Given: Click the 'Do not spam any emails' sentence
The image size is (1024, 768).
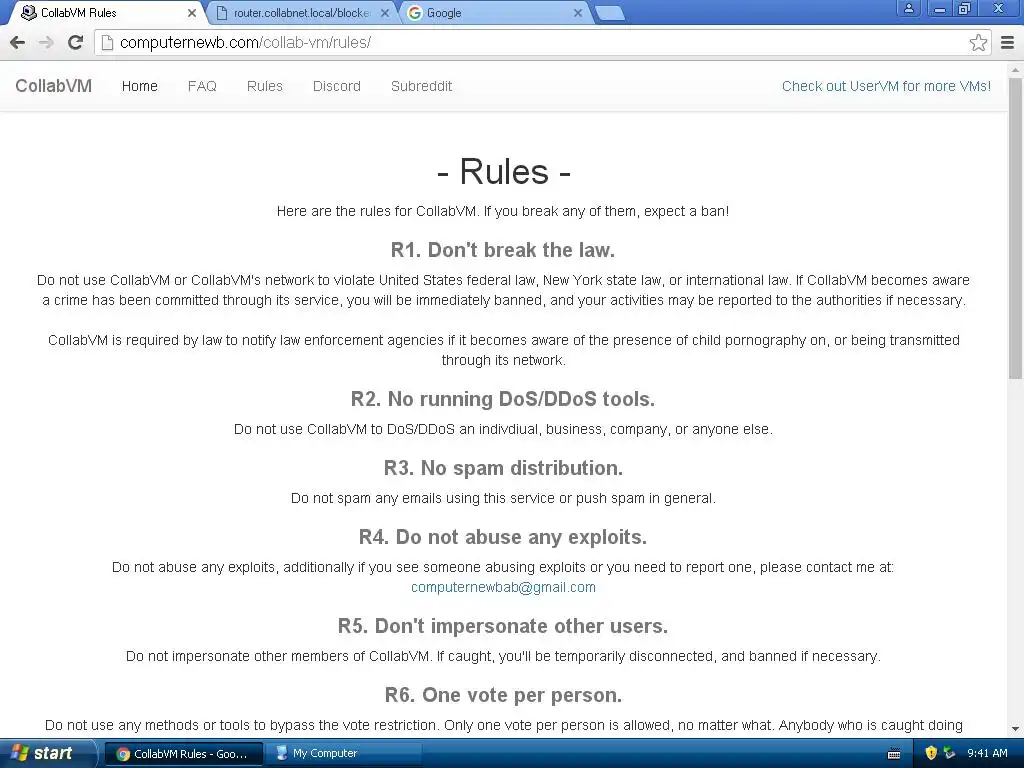Looking at the screenshot, I should pos(503,498).
